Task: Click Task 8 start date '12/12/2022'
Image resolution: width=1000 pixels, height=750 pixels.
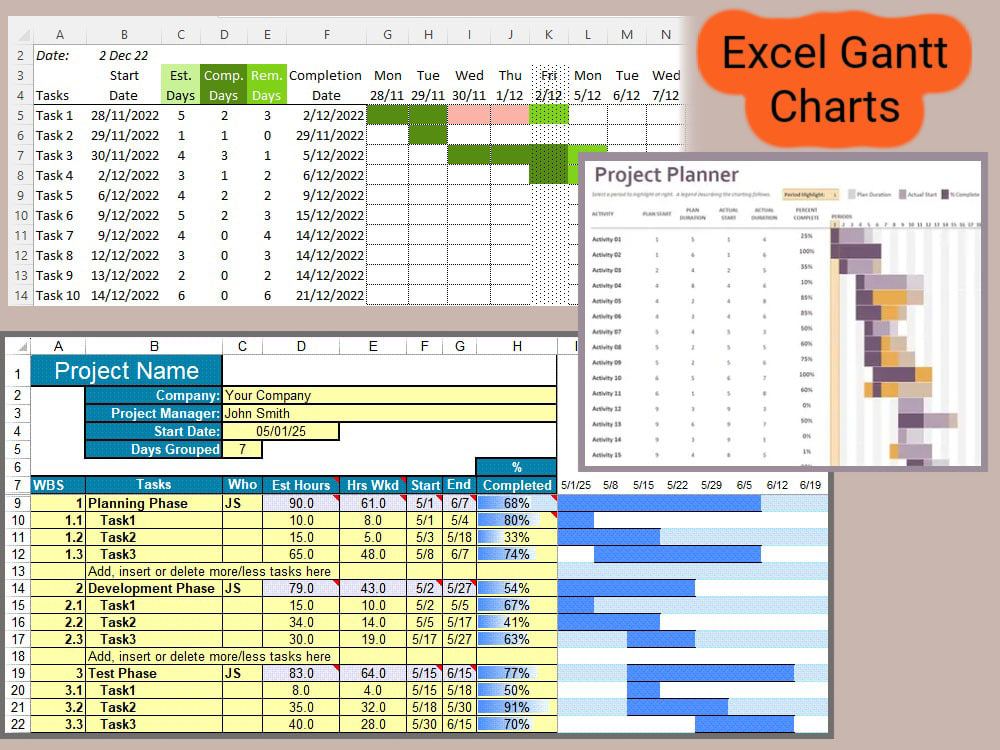Action: pyautogui.click(x=125, y=256)
